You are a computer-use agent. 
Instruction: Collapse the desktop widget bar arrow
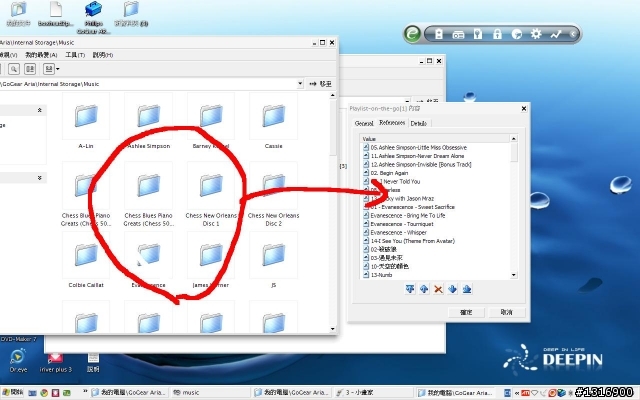tap(573, 34)
